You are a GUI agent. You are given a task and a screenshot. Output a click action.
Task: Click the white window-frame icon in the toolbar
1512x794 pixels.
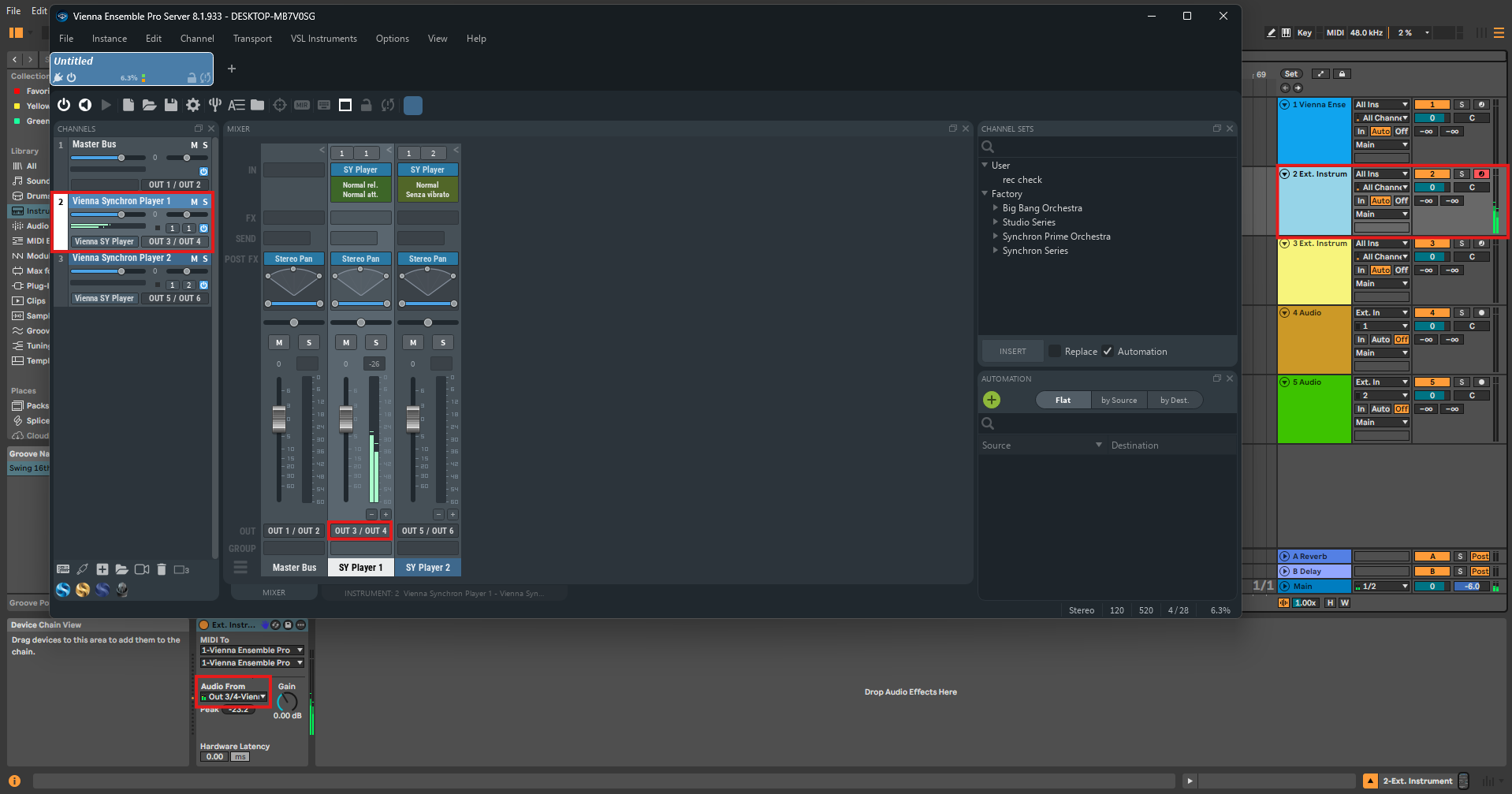(345, 105)
